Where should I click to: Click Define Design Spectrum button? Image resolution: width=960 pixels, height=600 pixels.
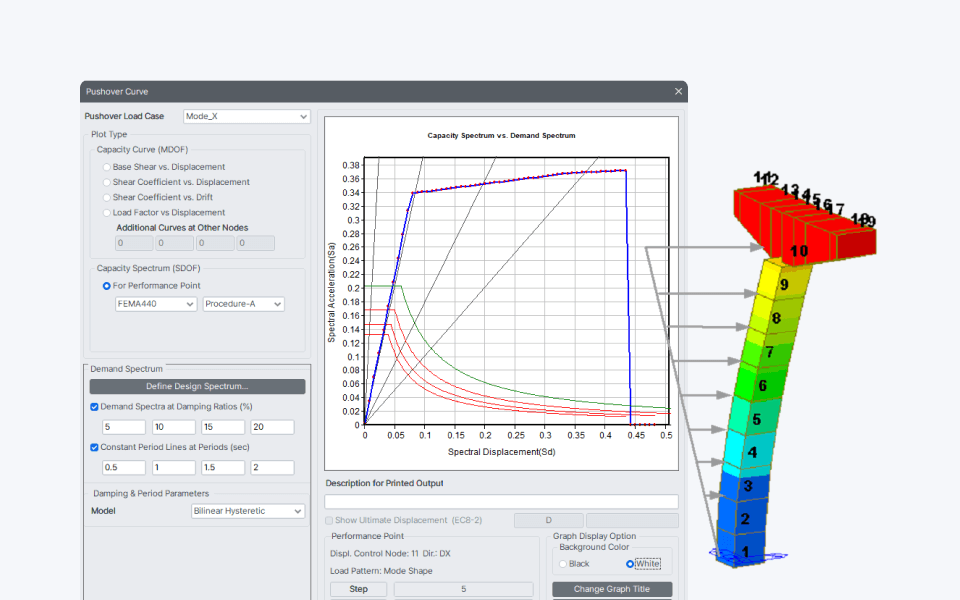pos(197,386)
